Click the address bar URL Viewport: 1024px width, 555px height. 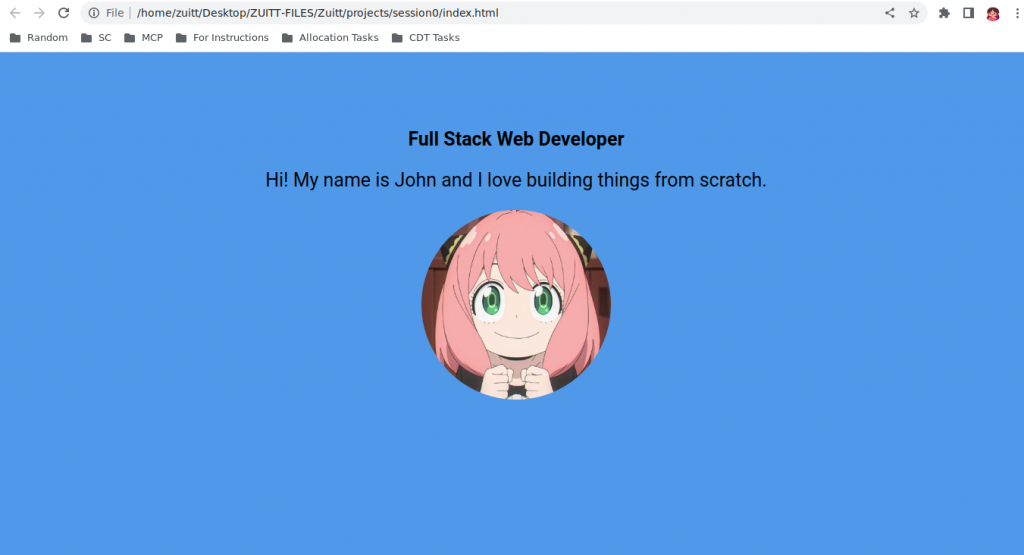pos(317,13)
